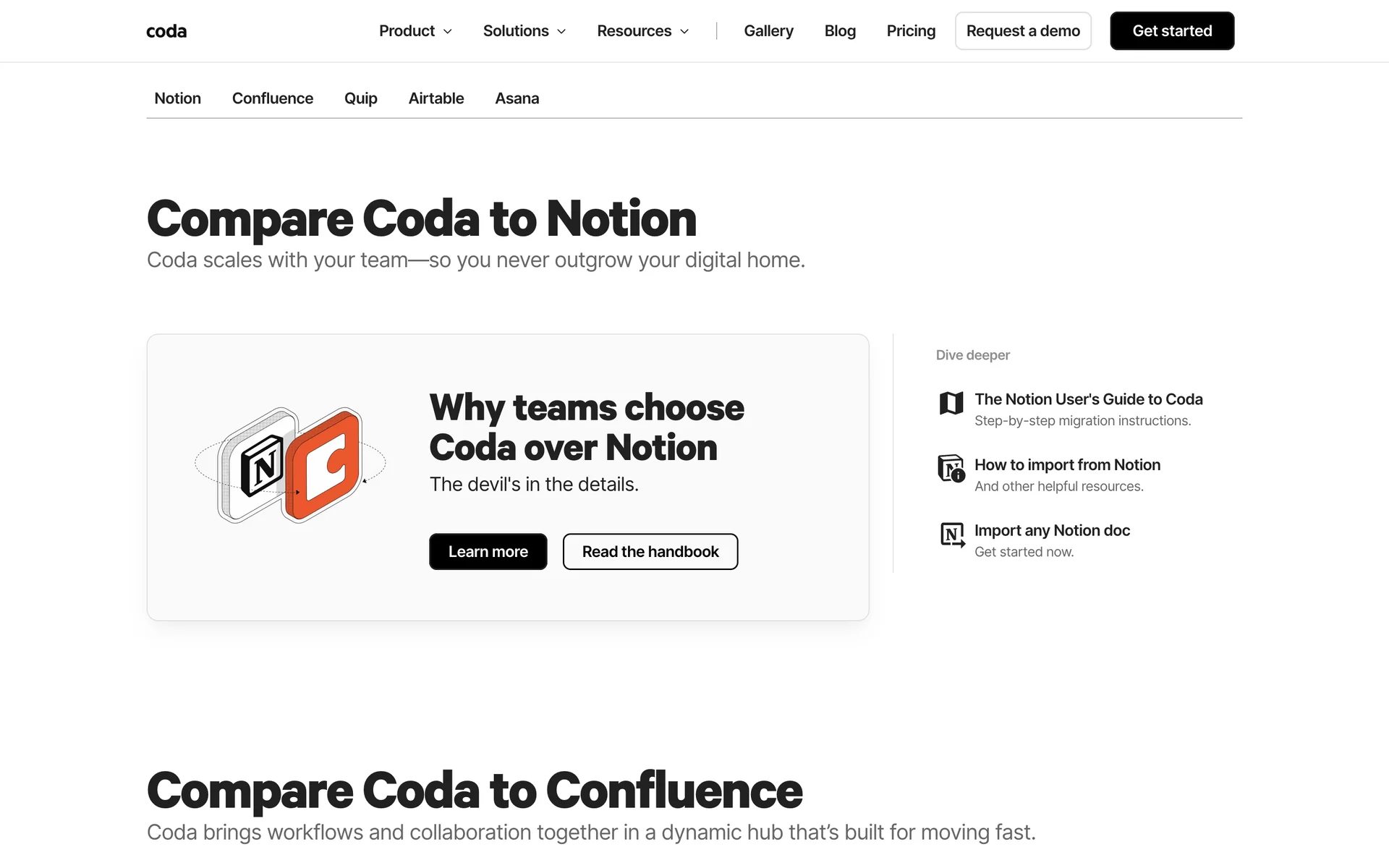Click the map icon beside Notion User's Guide
The image size is (1389, 868).
coord(951,403)
